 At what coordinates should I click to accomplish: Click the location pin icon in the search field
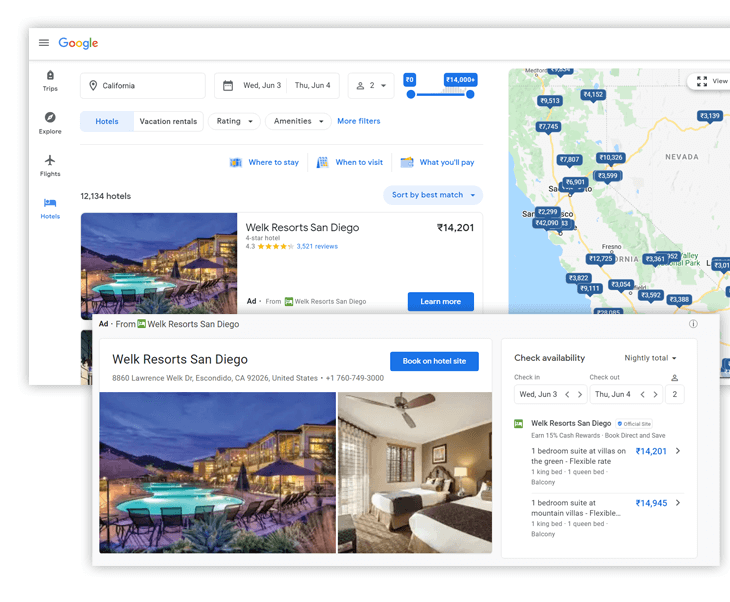(93, 86)
